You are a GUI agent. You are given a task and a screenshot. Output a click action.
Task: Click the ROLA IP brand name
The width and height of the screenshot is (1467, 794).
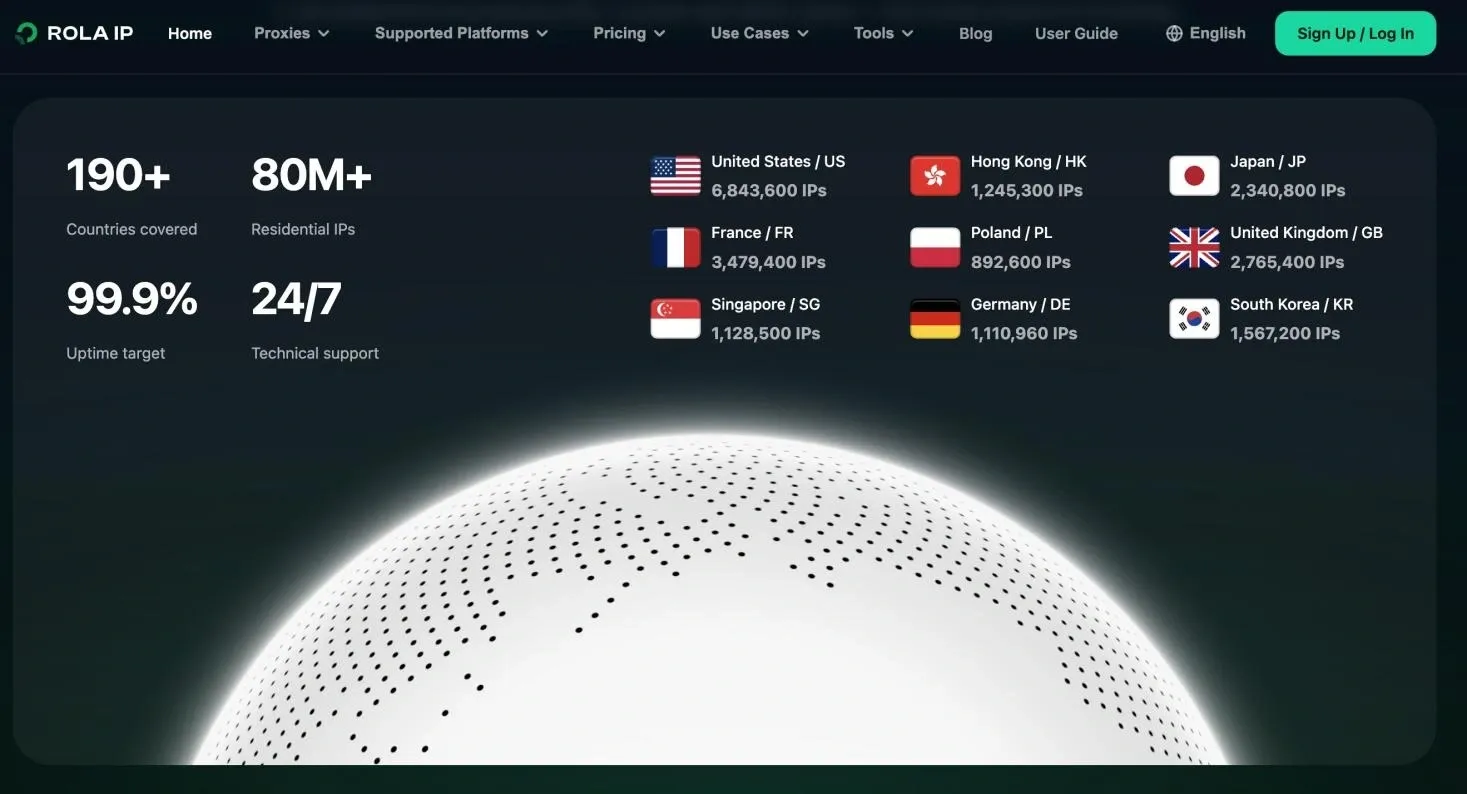point(90,33)
